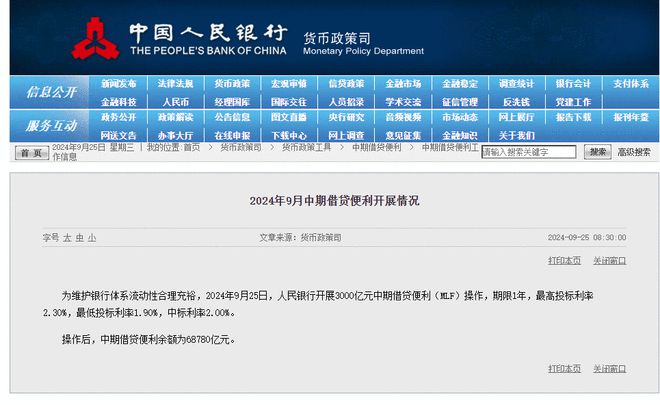Screen dimensions: 660x405
Task: Select 下载中心 from the menu
Action: point(289,136)
